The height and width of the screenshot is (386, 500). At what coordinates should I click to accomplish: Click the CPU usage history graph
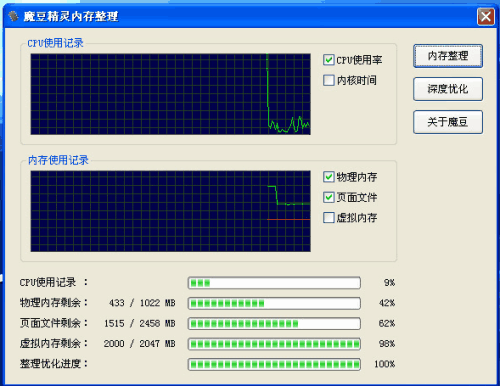point(171,94)
